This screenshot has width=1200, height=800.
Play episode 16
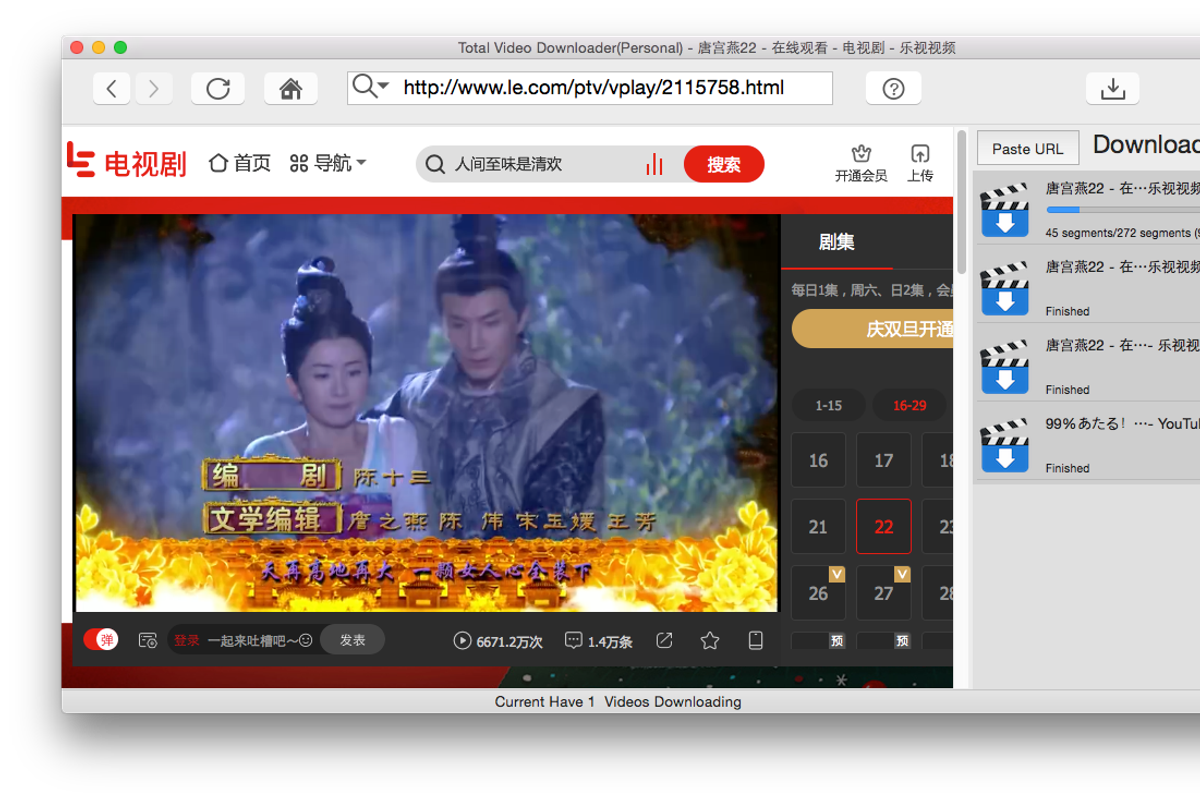pos(818,460)
